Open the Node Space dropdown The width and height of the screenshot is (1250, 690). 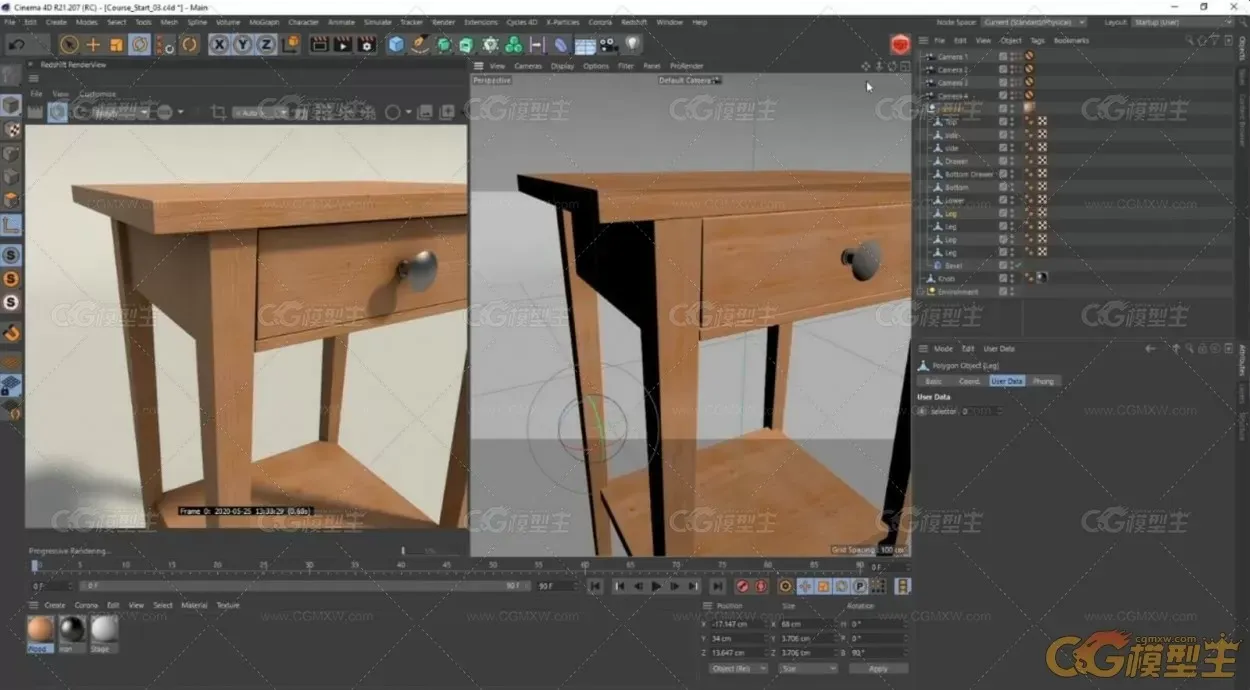coord(1033,22)
